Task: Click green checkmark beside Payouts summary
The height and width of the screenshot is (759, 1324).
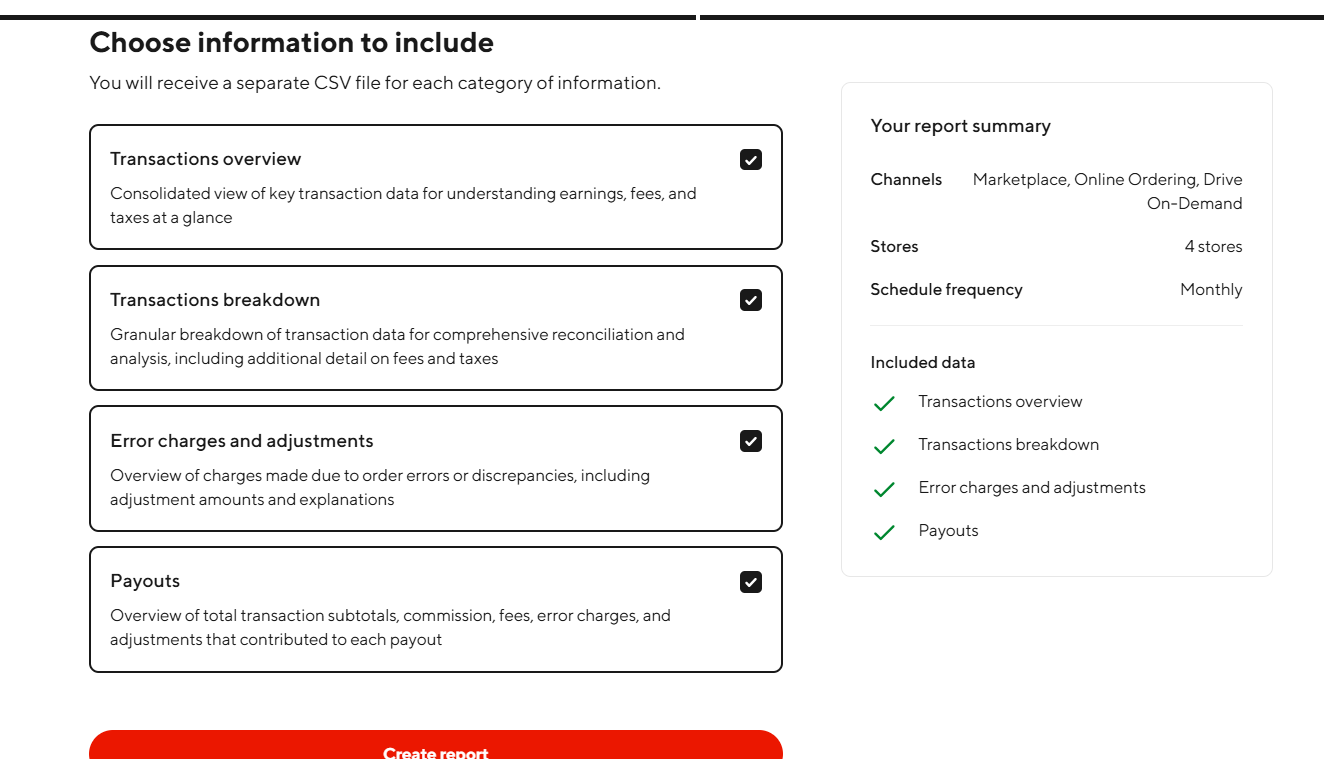Action: (884, 533)
